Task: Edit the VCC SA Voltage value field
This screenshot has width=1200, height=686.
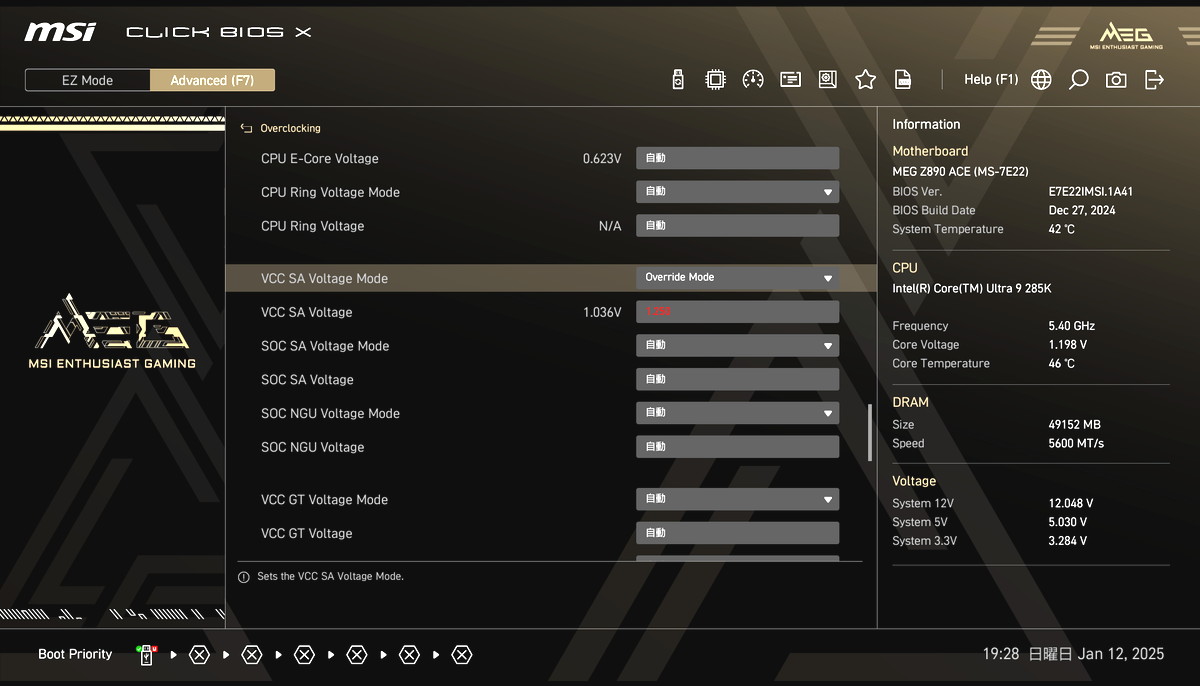Action: coord(738,312)
